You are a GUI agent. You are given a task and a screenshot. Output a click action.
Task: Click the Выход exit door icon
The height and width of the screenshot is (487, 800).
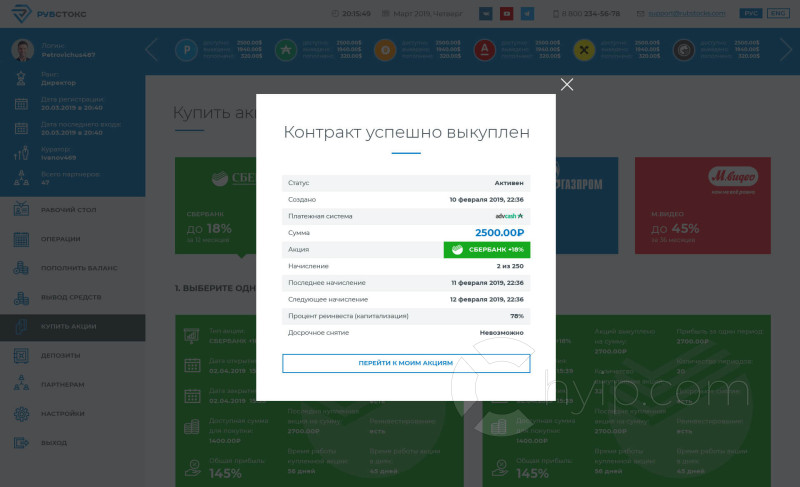coord(21,443)
